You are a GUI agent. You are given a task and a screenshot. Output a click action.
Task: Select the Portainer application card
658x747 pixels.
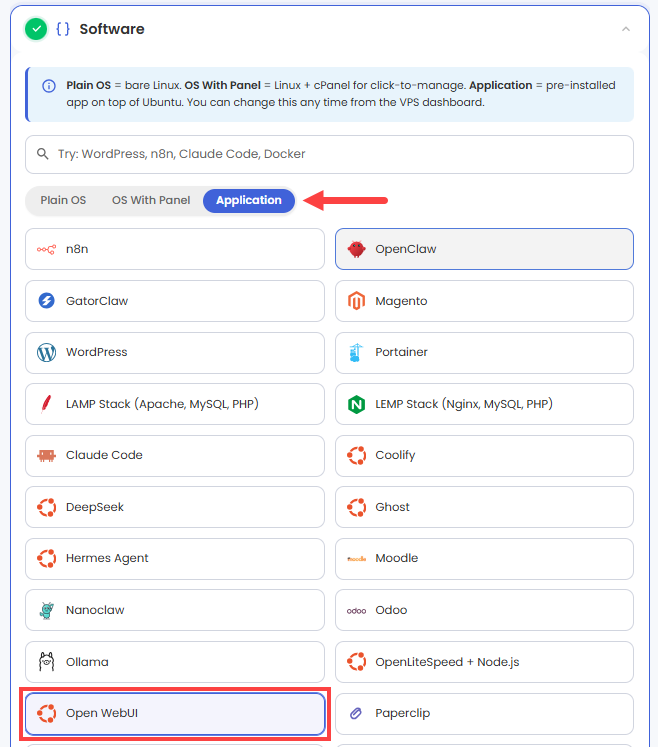[484, 353]
